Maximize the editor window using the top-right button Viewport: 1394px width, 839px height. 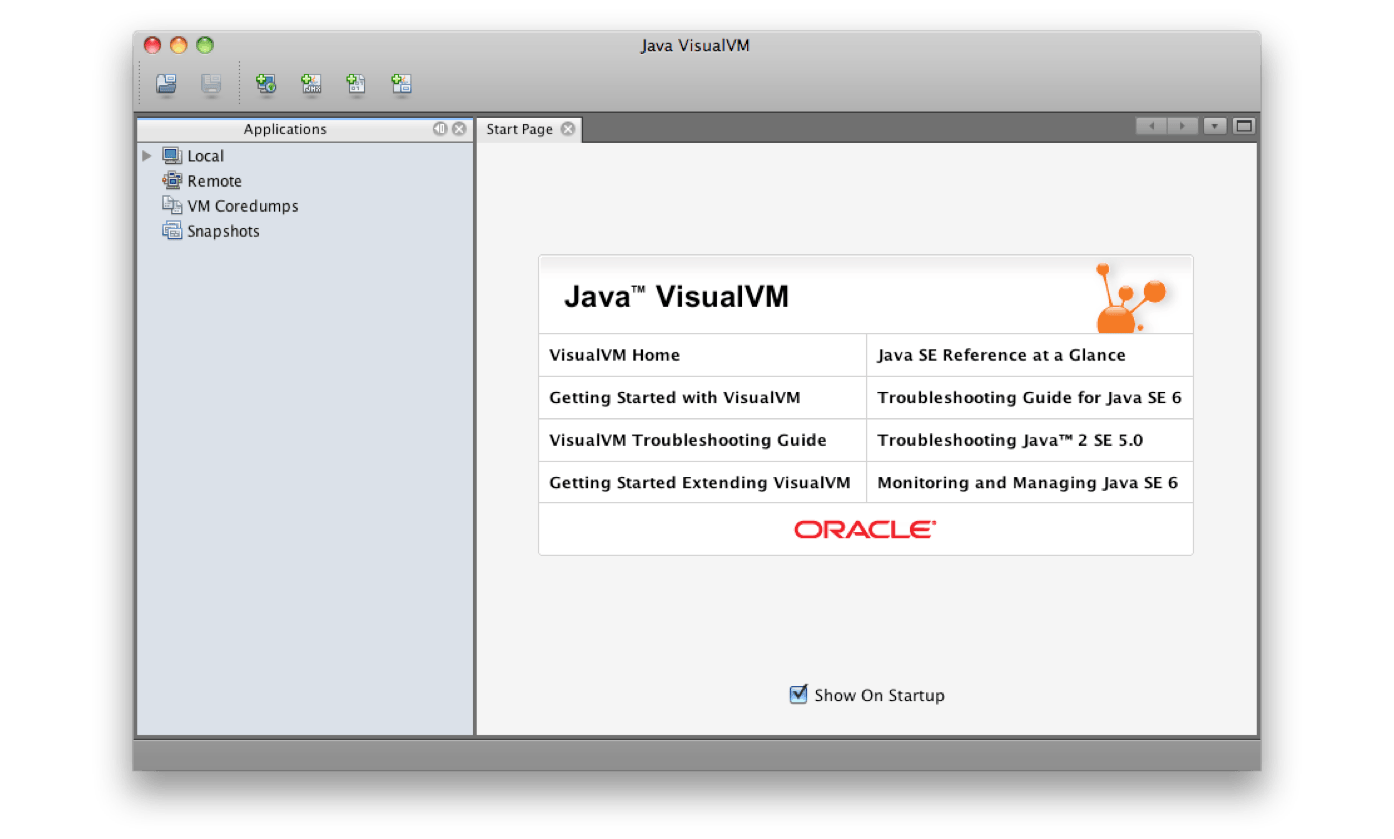pyautogui.click(x=1244, y=126)
